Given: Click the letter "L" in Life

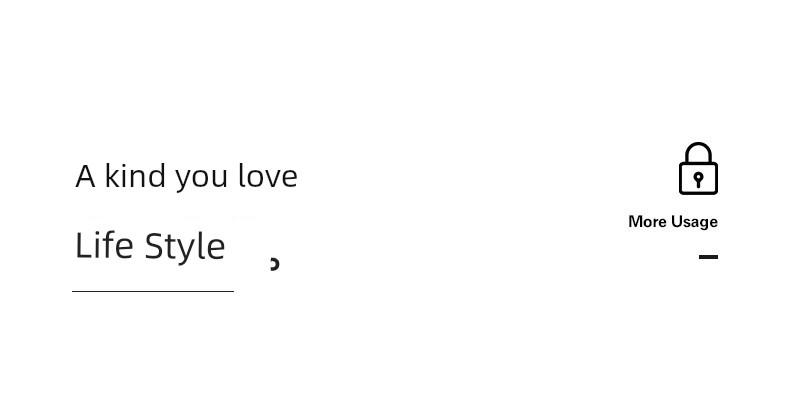Looking at the screenshot, I should (x=83, y=245).
